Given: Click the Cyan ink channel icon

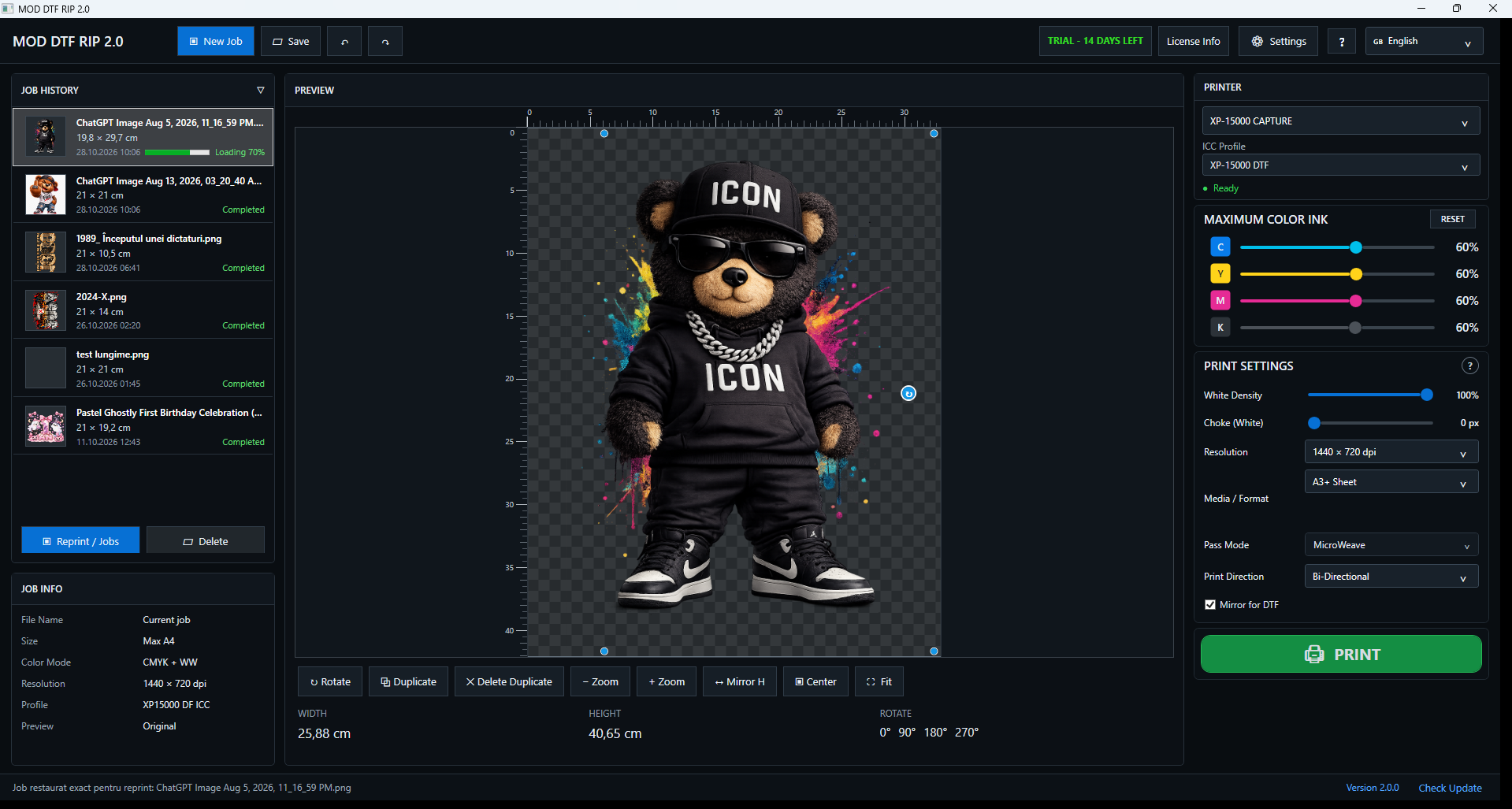Looking at the screenshot, I should click(x=1220, y=247).
